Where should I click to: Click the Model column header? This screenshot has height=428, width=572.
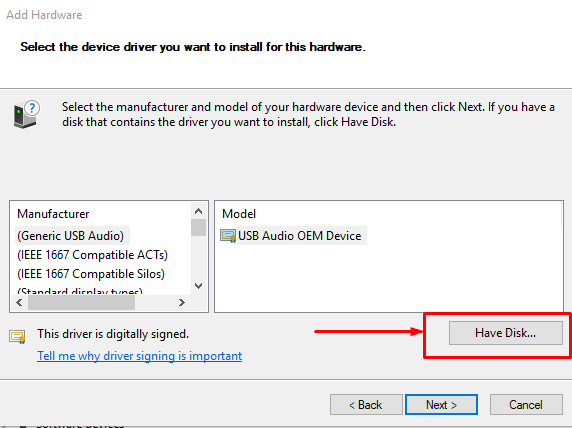239,213
